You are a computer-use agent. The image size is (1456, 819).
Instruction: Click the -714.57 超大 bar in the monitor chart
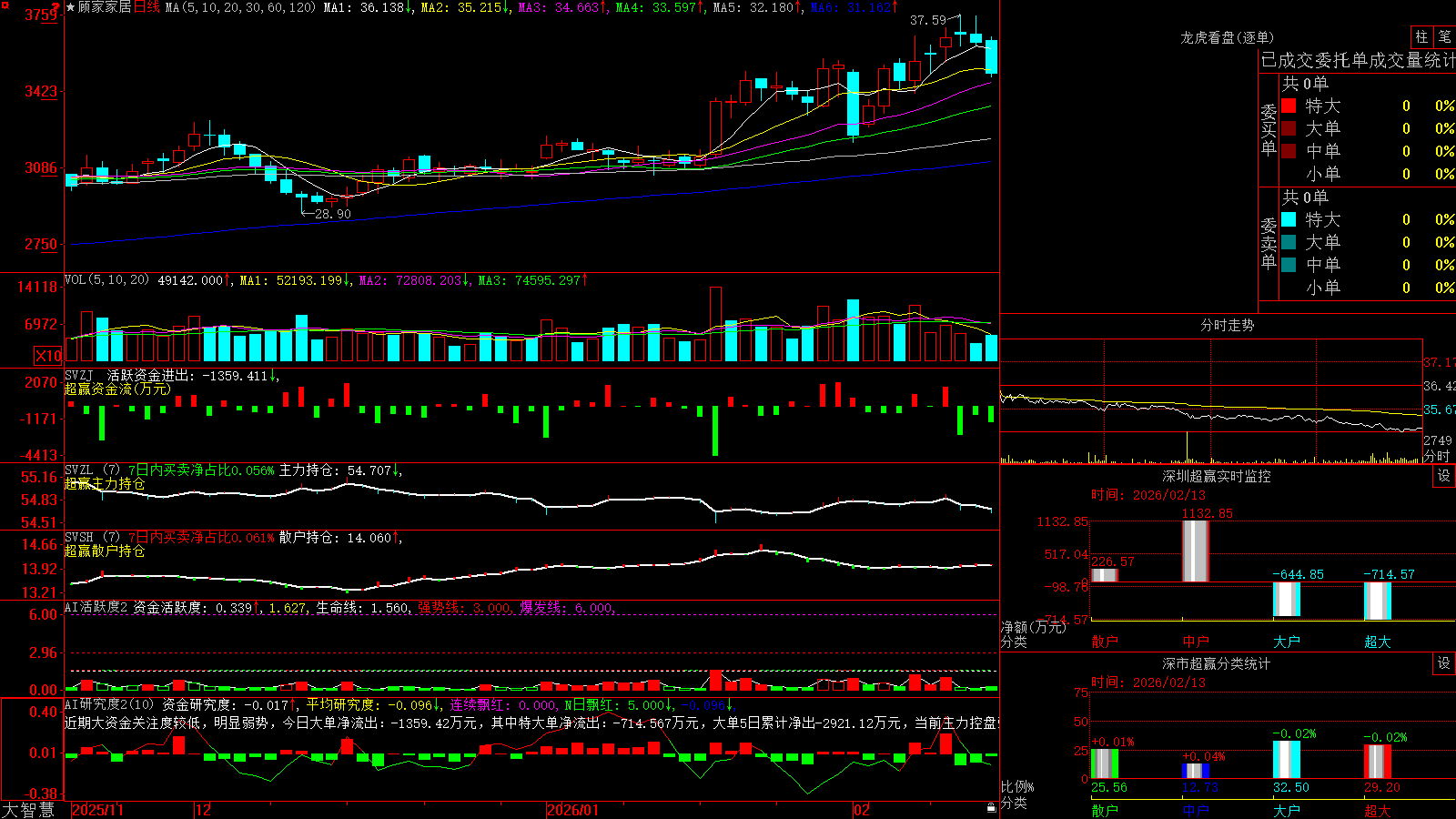(1378, 601)
